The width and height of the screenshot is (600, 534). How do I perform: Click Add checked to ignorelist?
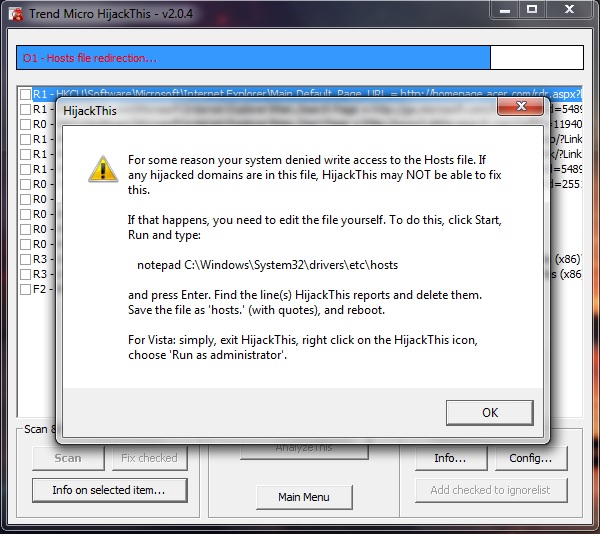tap(491, 490)
